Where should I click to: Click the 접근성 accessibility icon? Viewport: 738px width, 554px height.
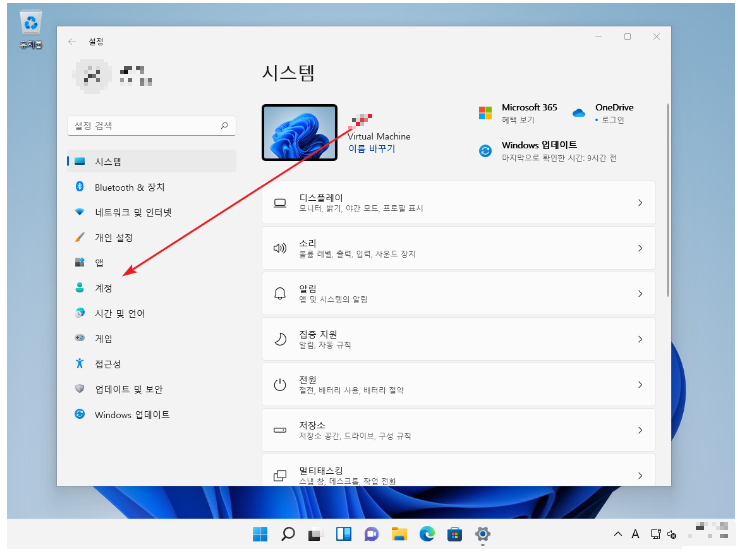tap(80, 363)
